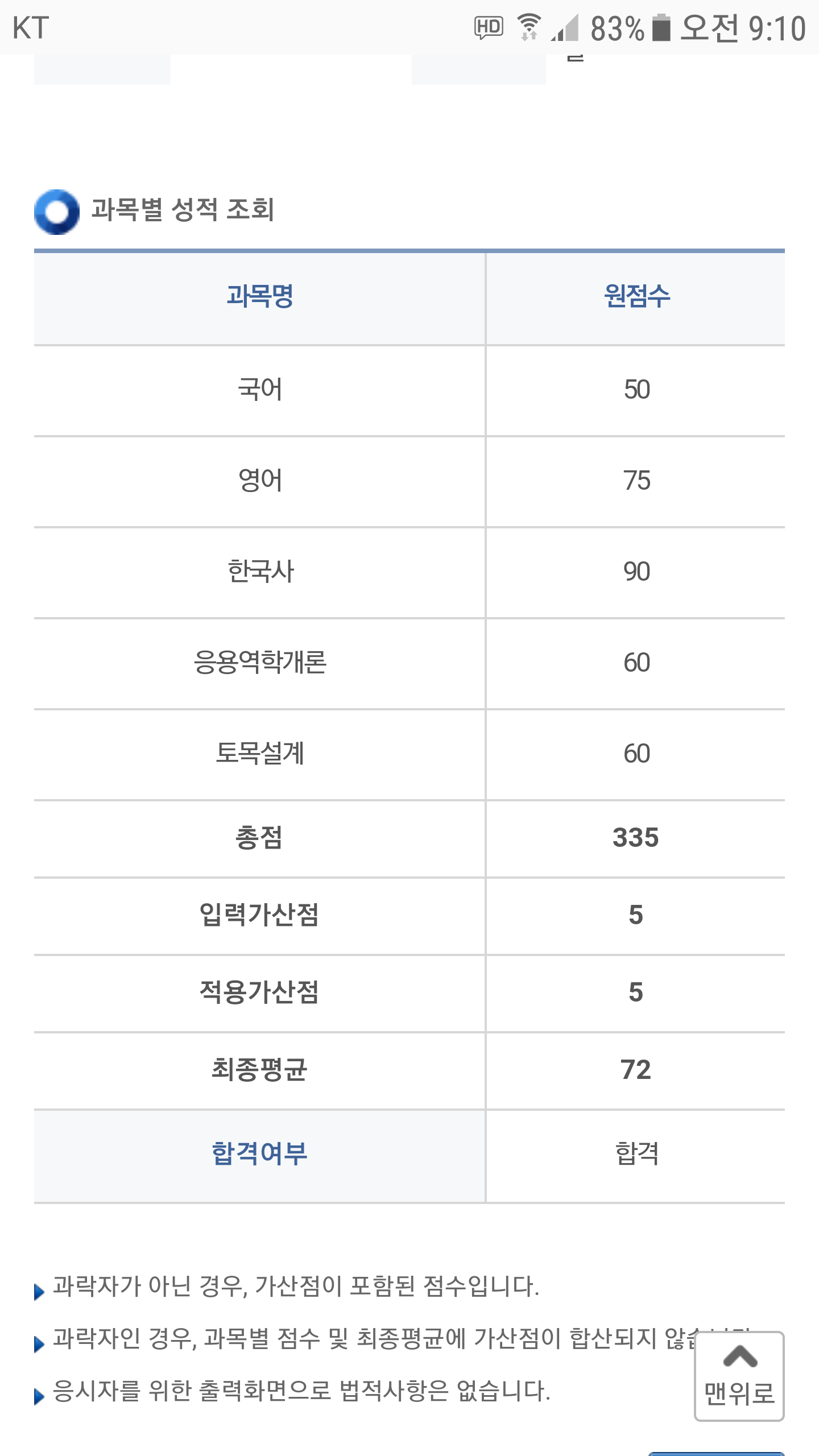Viewport: 819px width, 1456px height.
Task: Tap the Wi-Fi status icon
Action: pos(529,27)
